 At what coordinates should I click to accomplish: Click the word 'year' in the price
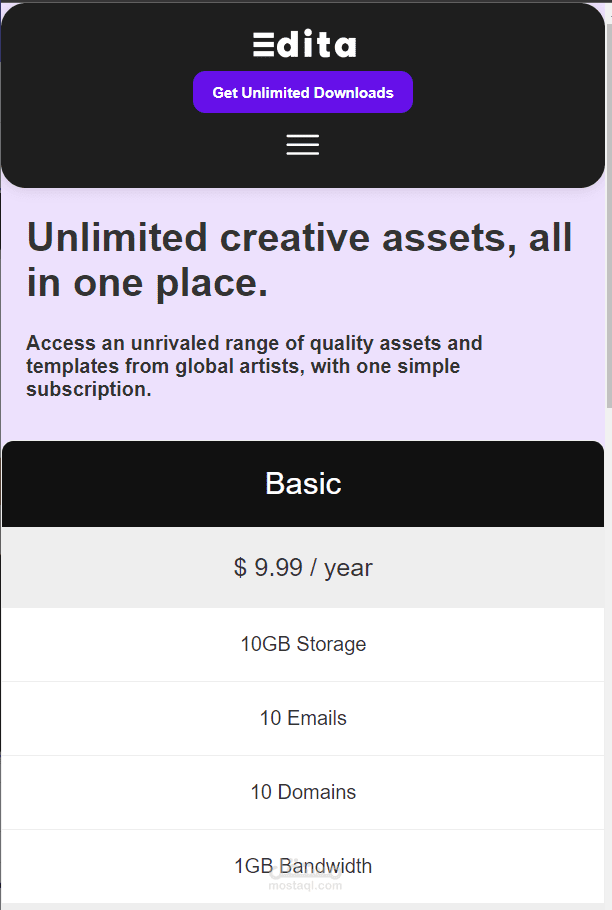click(348, 568)
